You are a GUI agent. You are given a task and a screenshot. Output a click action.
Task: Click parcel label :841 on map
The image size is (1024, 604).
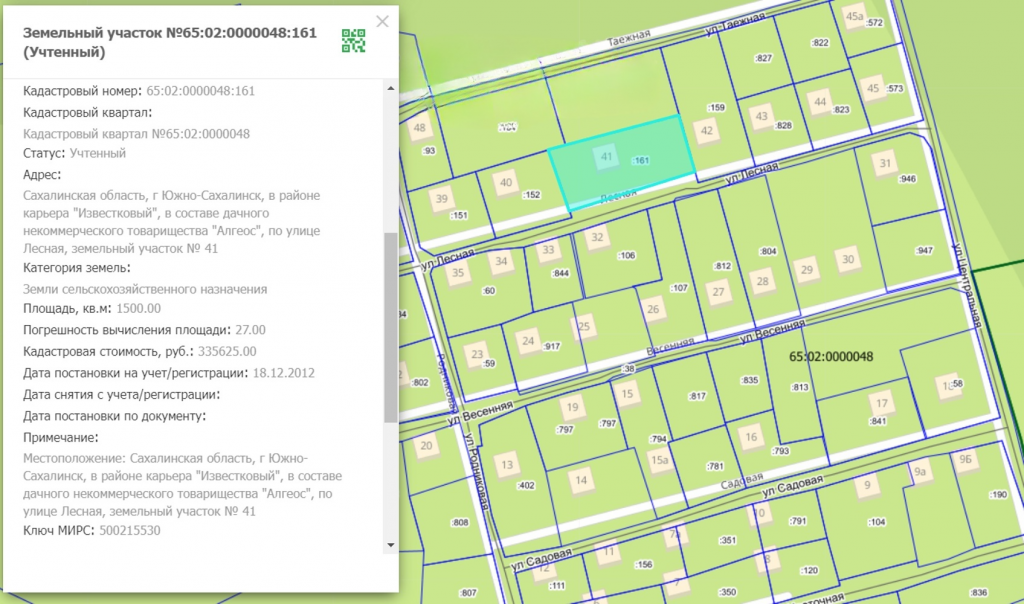pos(878,422)
